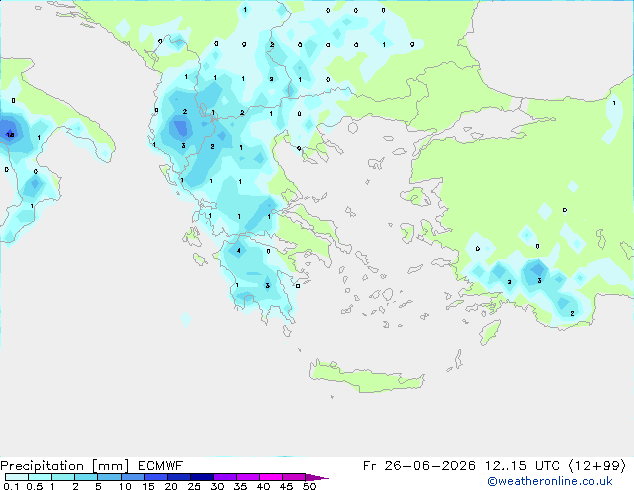Click the "50" legend scale label
This screenshot has height=490, width=634.
click(309, 486)
